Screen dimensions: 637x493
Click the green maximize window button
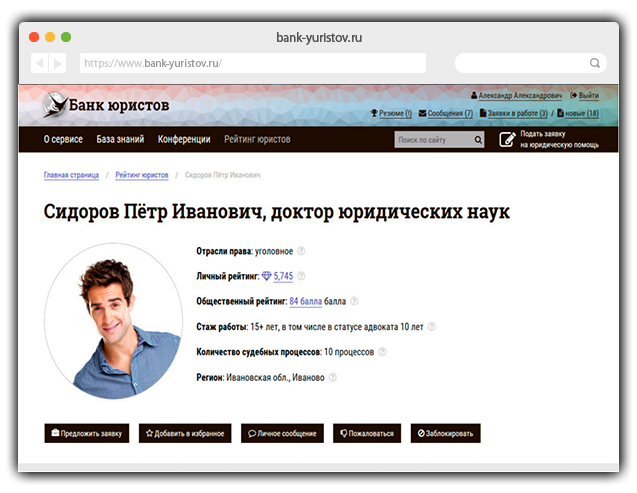[66, 37]
